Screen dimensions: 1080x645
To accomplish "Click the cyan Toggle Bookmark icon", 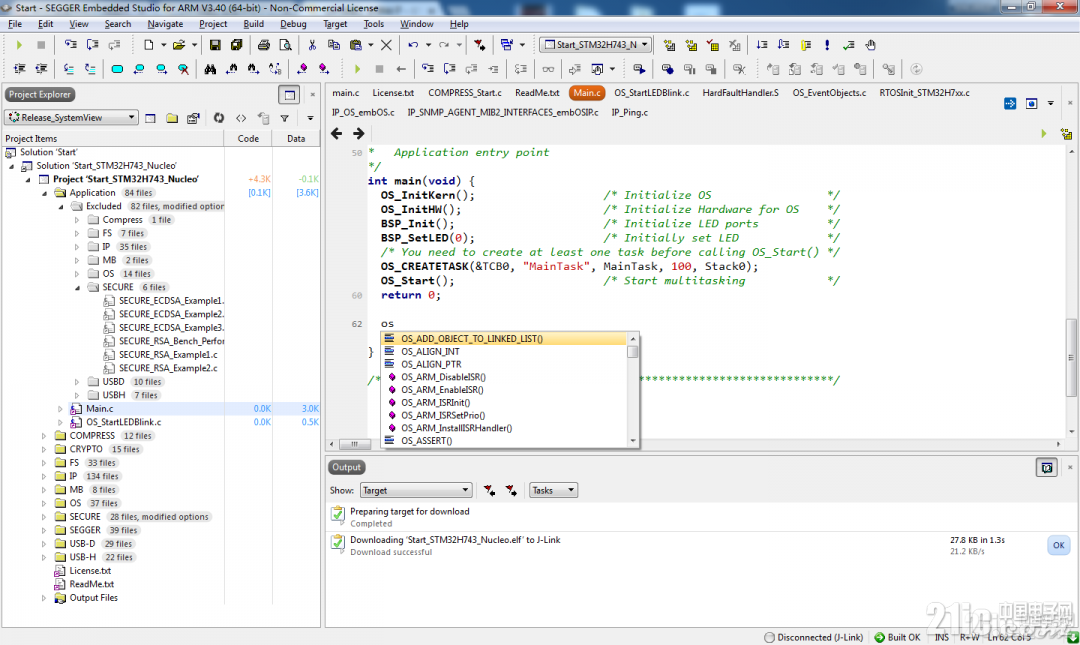I will coord(117,69).
